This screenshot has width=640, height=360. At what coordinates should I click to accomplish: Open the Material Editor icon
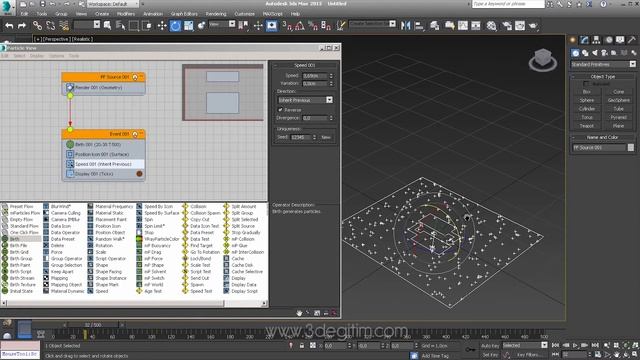tap(491, 25)
